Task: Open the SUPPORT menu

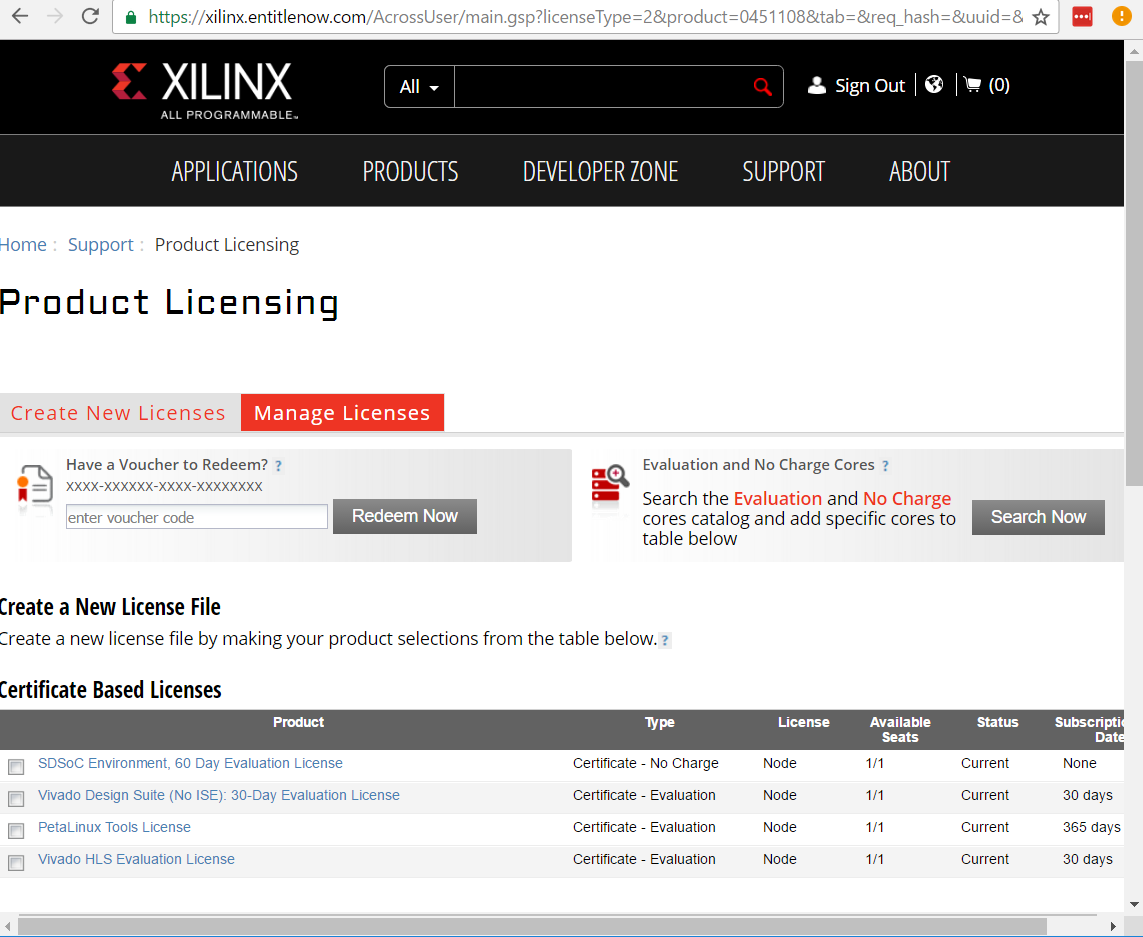Action: (784, 171)
